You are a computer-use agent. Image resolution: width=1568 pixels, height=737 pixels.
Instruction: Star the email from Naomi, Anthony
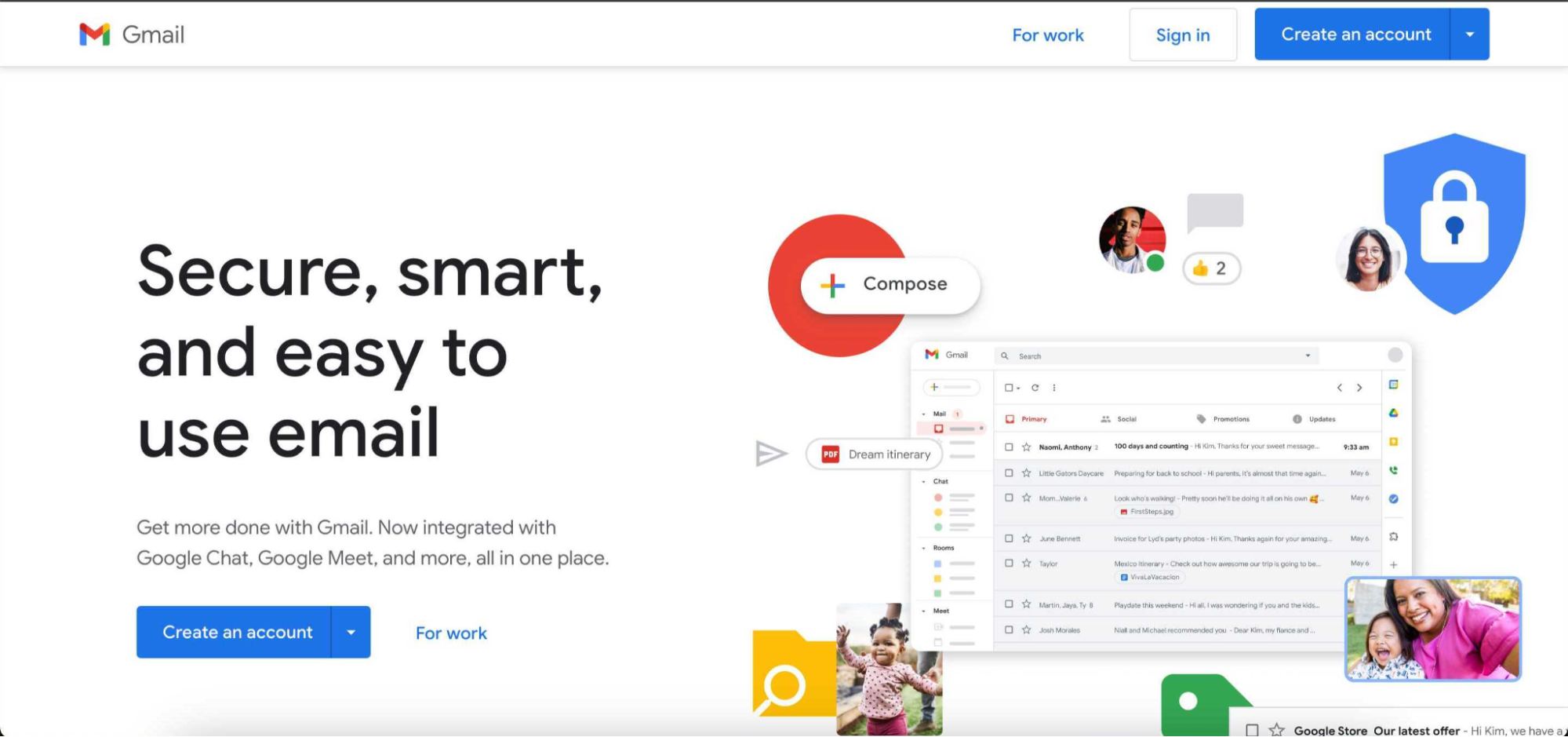(1026, 446)
